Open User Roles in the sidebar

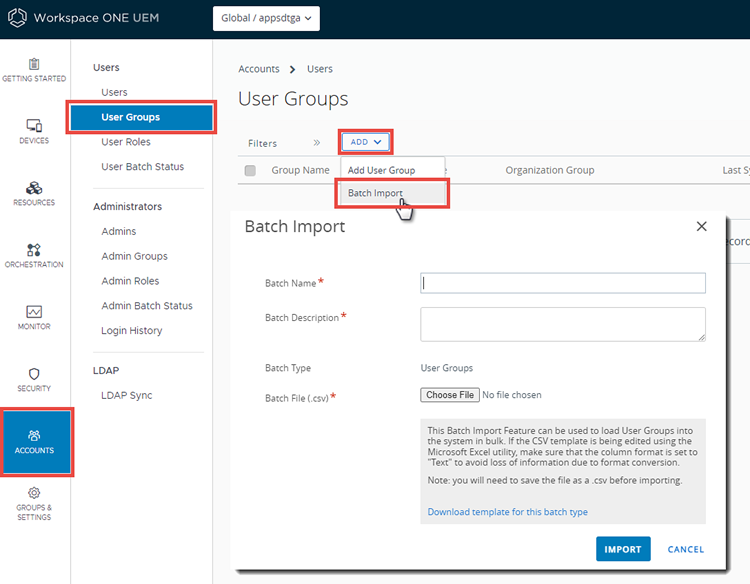click(126, 142)
